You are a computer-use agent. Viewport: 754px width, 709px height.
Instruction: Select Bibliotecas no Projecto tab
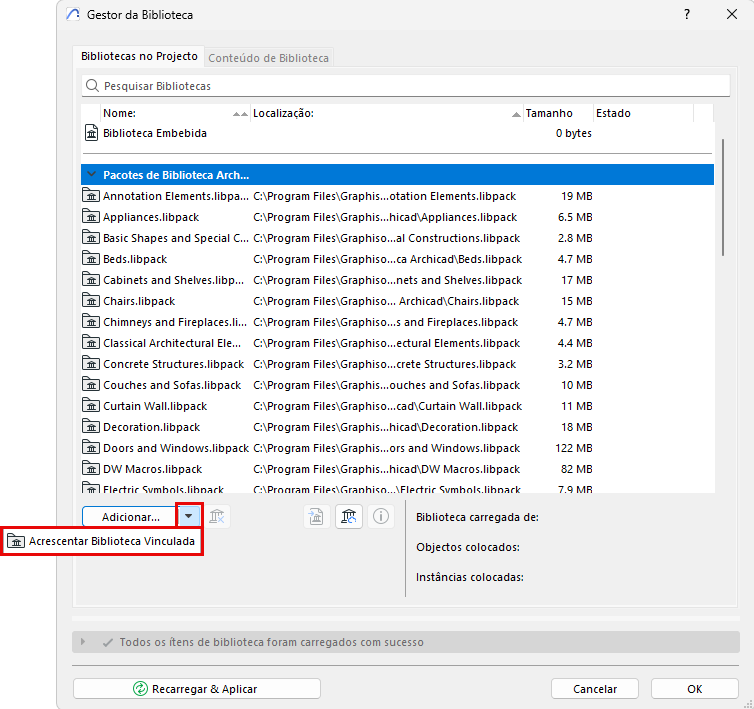pos(139,56)
